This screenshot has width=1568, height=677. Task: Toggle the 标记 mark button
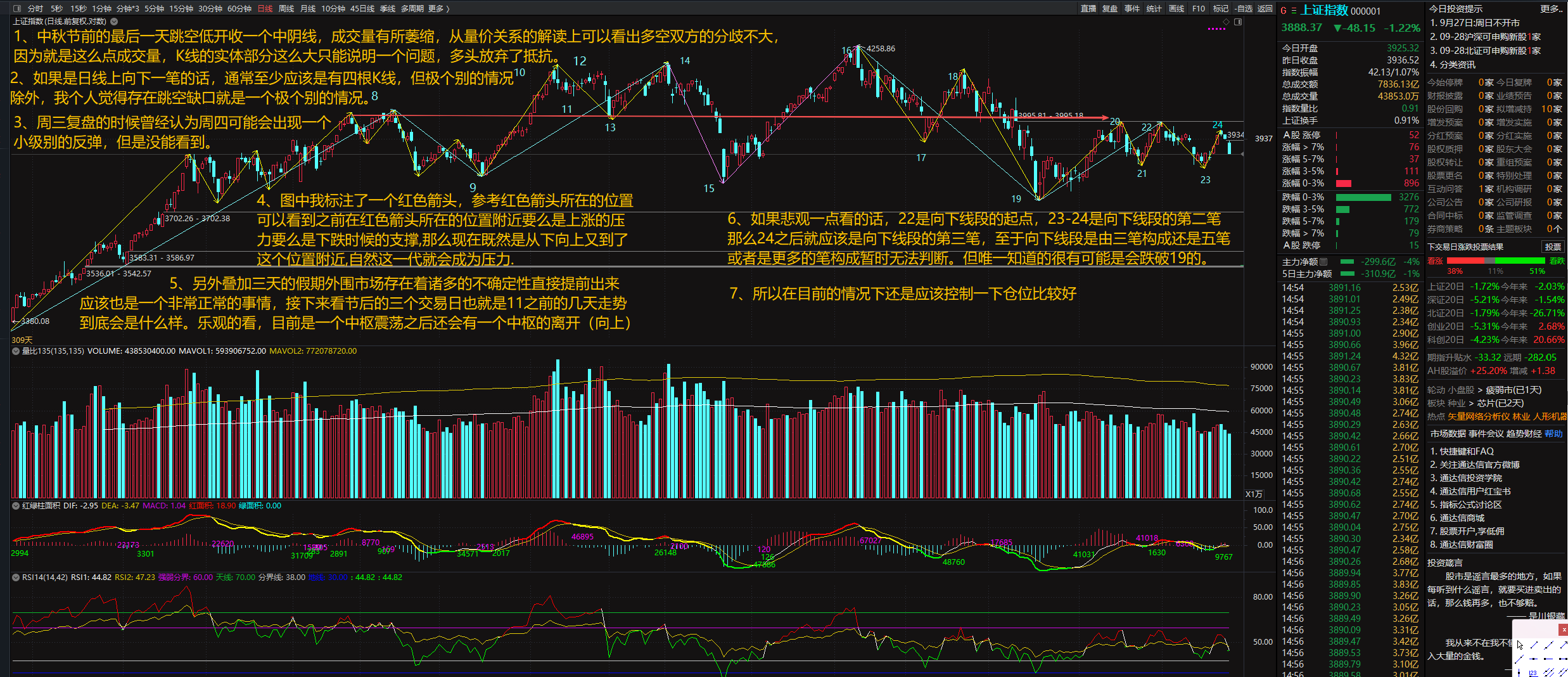[1221, 9]
